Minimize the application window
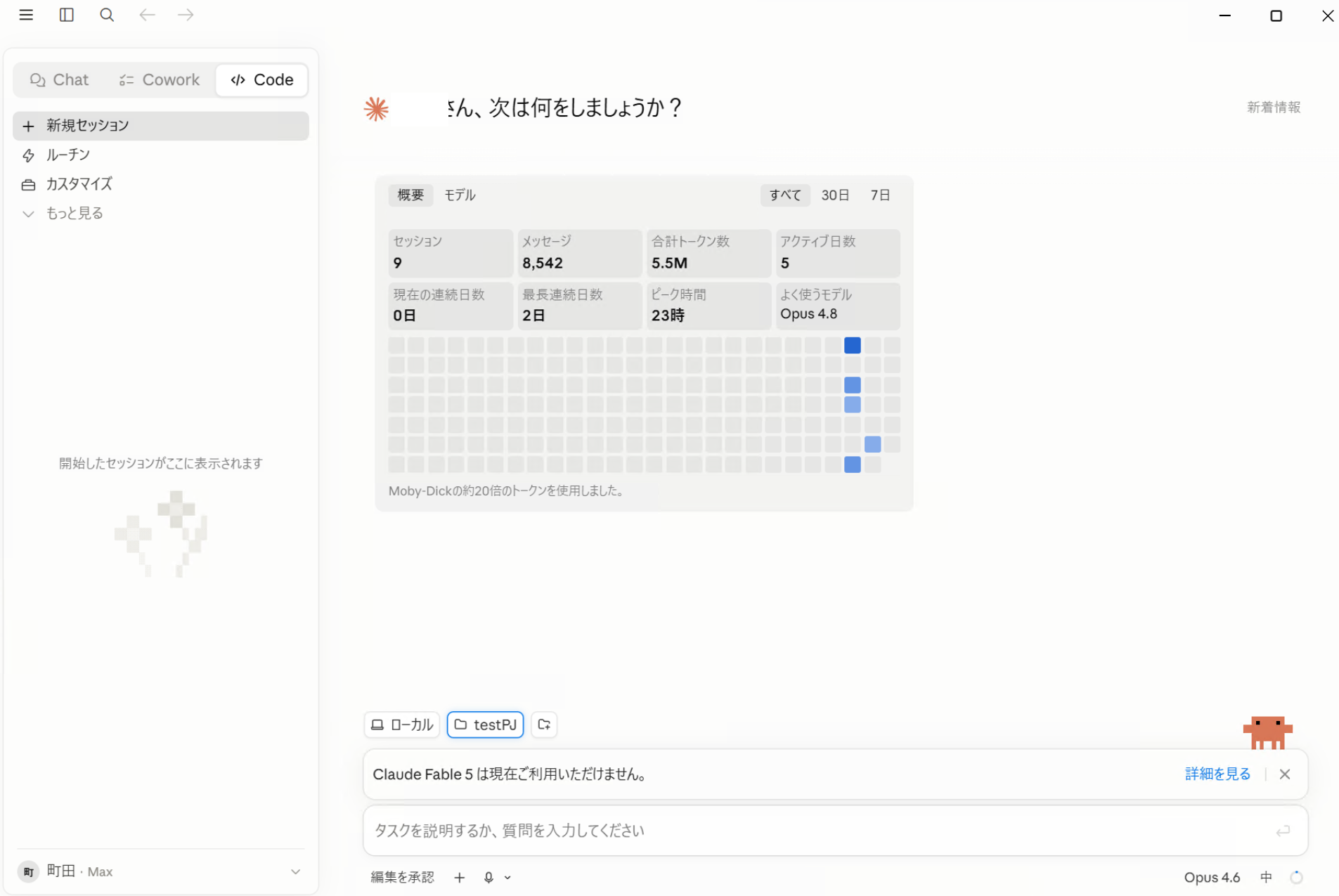1339x896 pixels. [1225, 15]
